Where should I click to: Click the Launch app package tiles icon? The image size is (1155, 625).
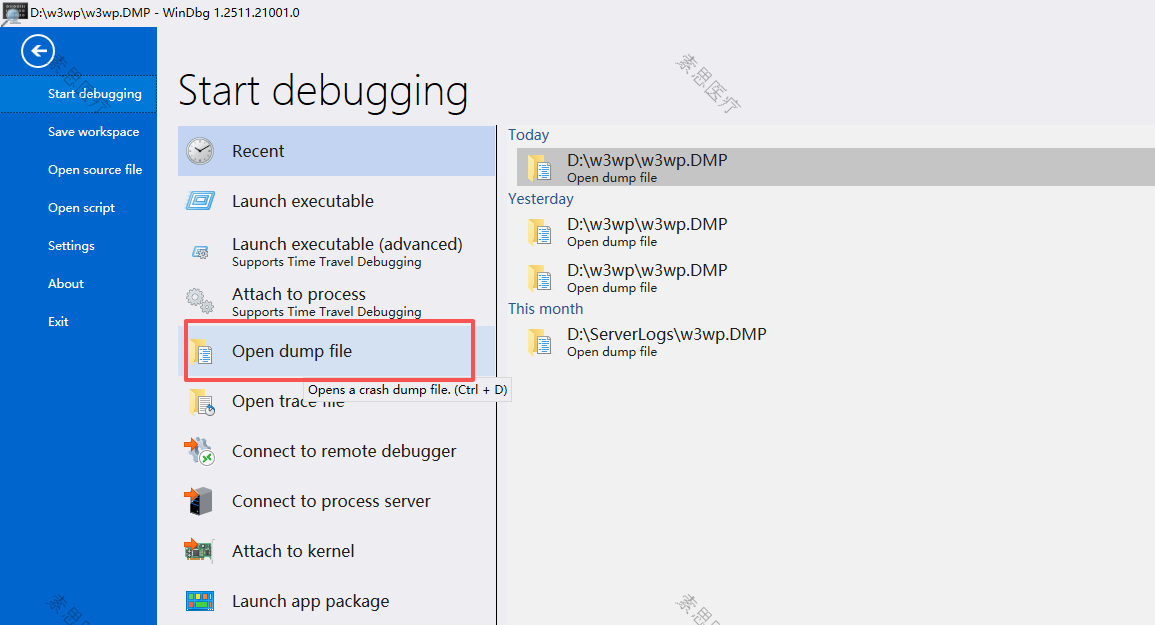point(200,601)
